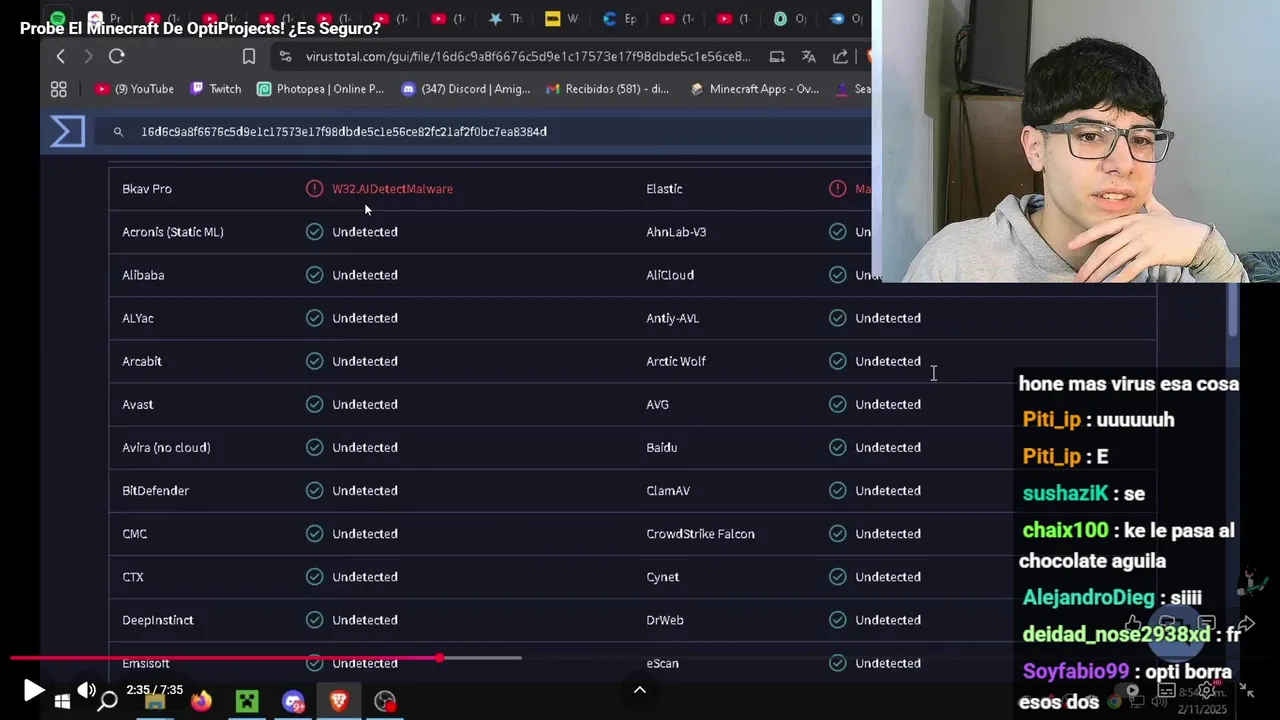Click VirusTotal search magnifier icon
The image size is (1280, 720).
118,132
